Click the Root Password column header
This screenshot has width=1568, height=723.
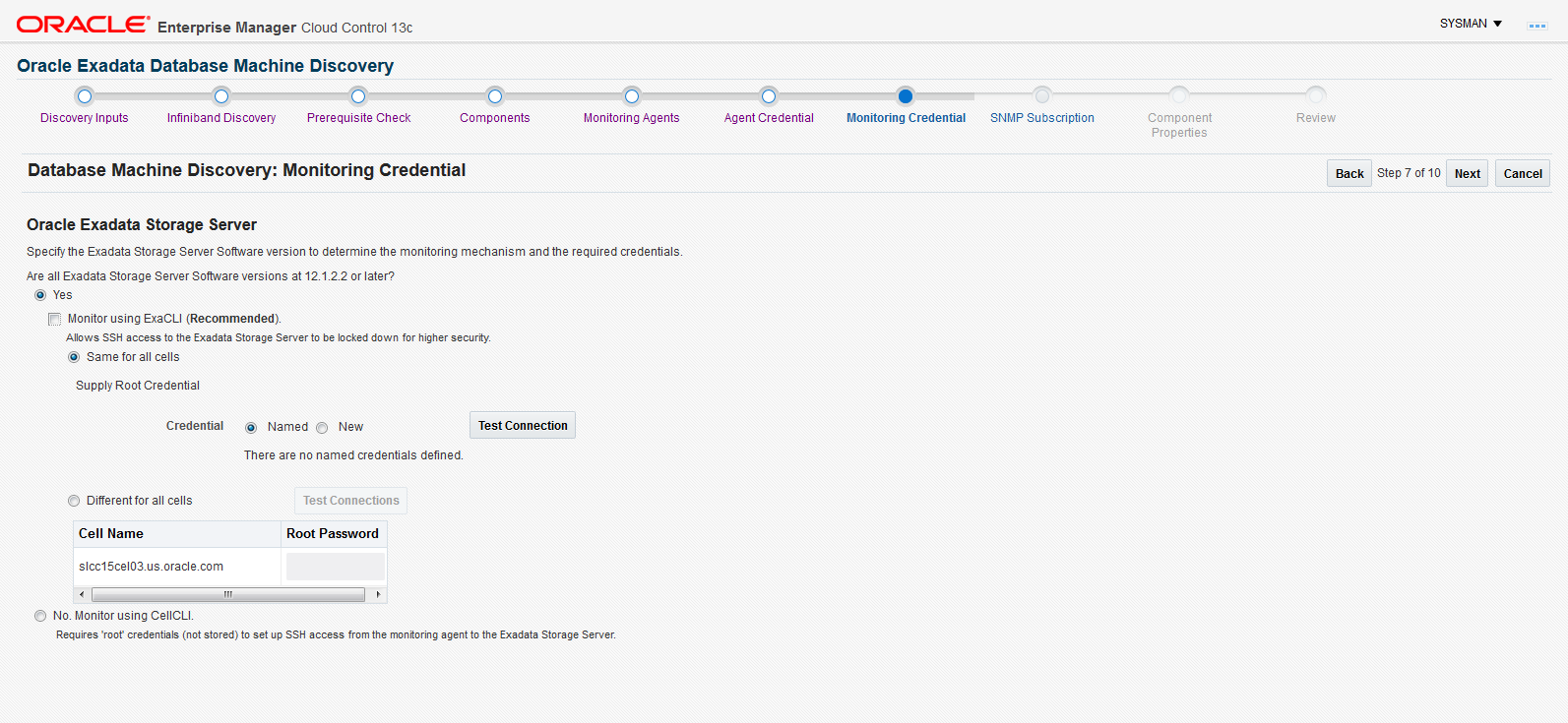[334, 534]
